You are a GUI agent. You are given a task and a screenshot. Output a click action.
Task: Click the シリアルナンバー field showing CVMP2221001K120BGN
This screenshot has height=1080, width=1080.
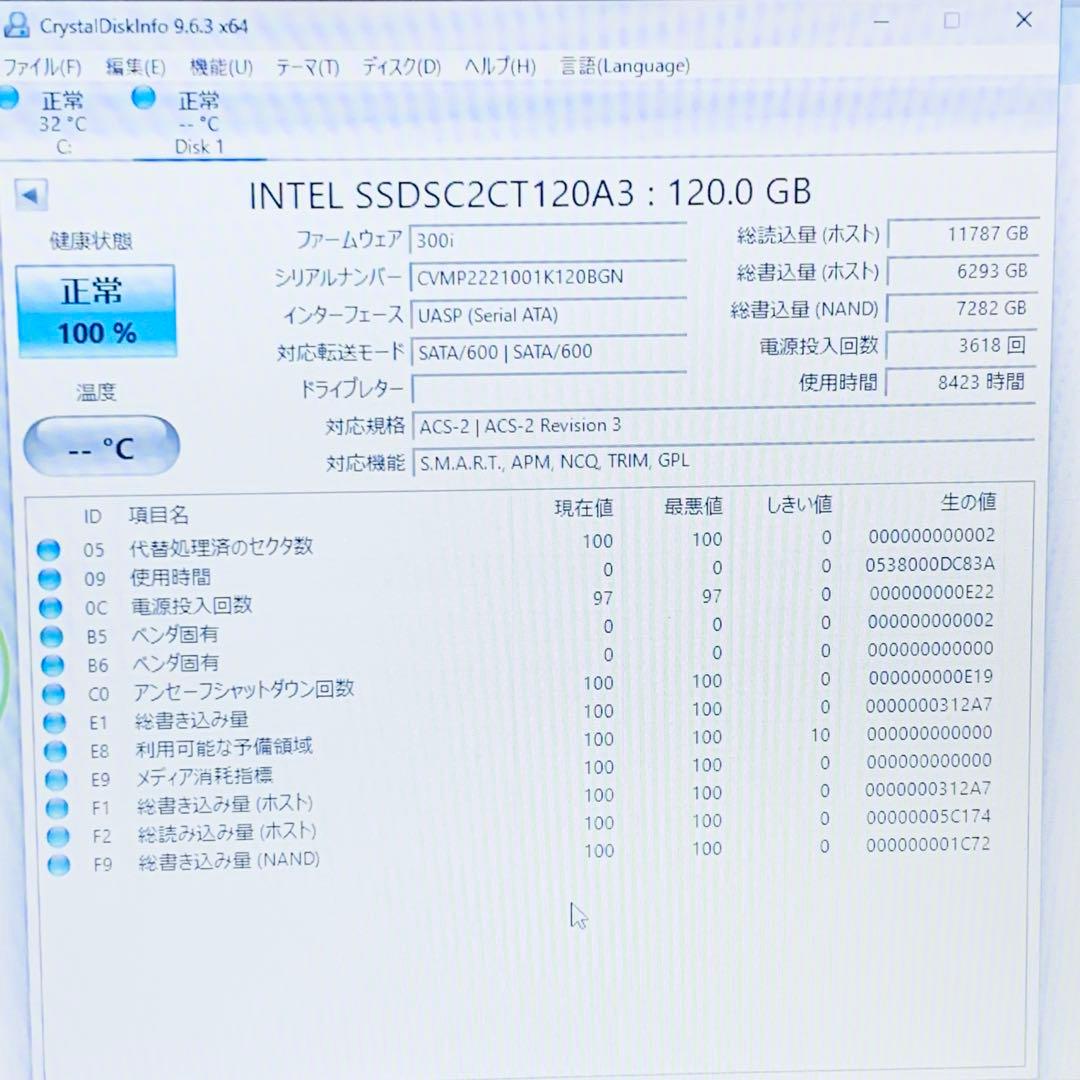(548, 276)
